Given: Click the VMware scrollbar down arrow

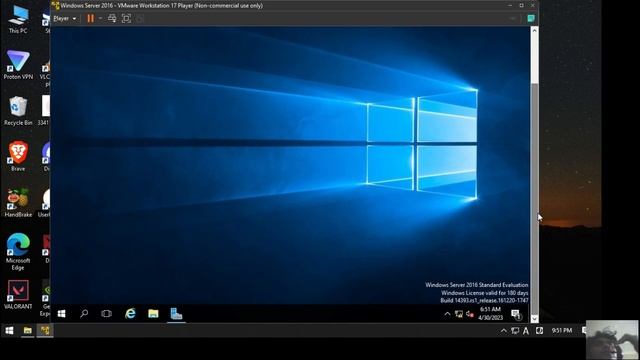Looking at the screenshot, I should 534,318.
